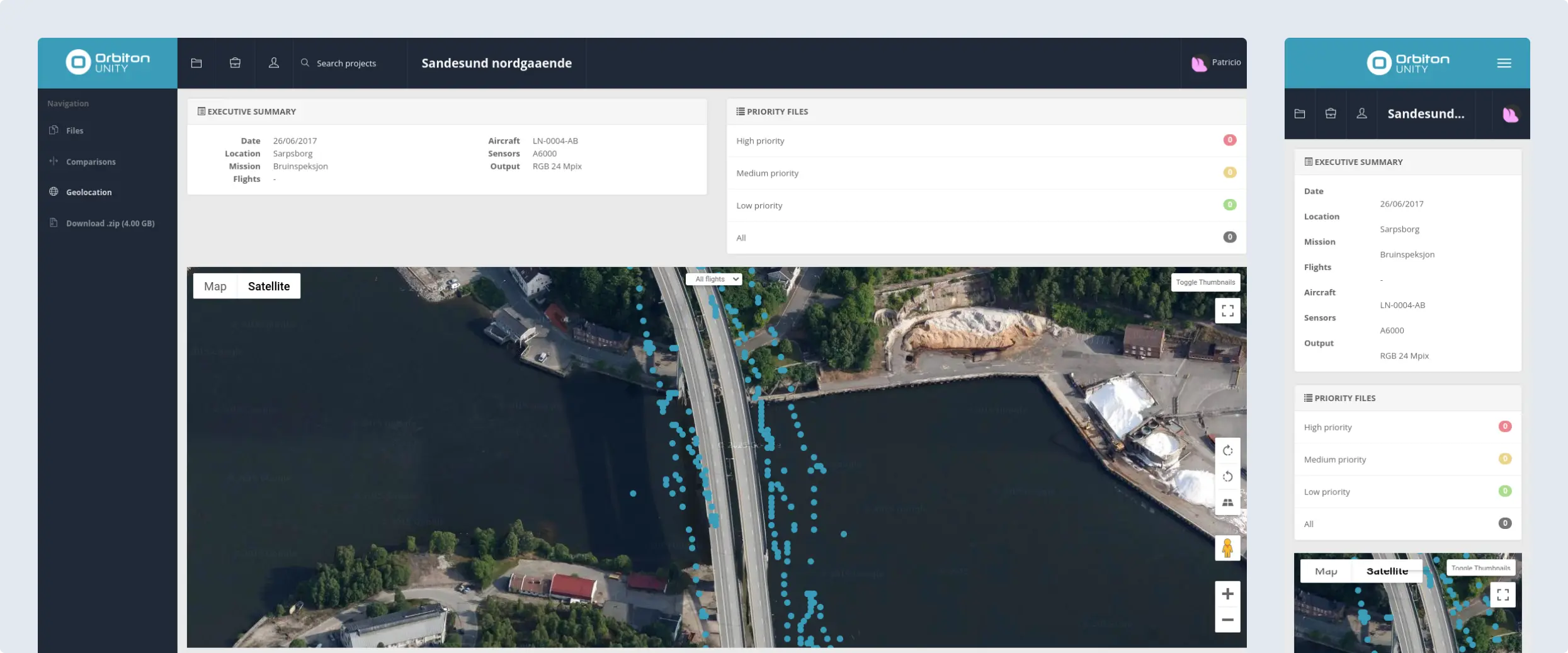Rotate the map clockwise
Screen dimensions: 1568x653
[x=1227, y=451]
